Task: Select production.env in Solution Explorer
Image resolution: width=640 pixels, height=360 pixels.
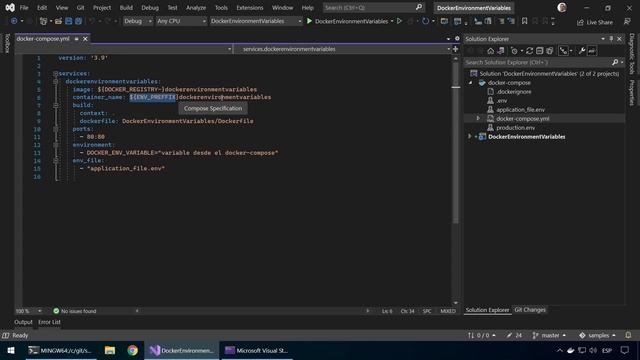Action: pyautogui.click(x=515, y=128)
